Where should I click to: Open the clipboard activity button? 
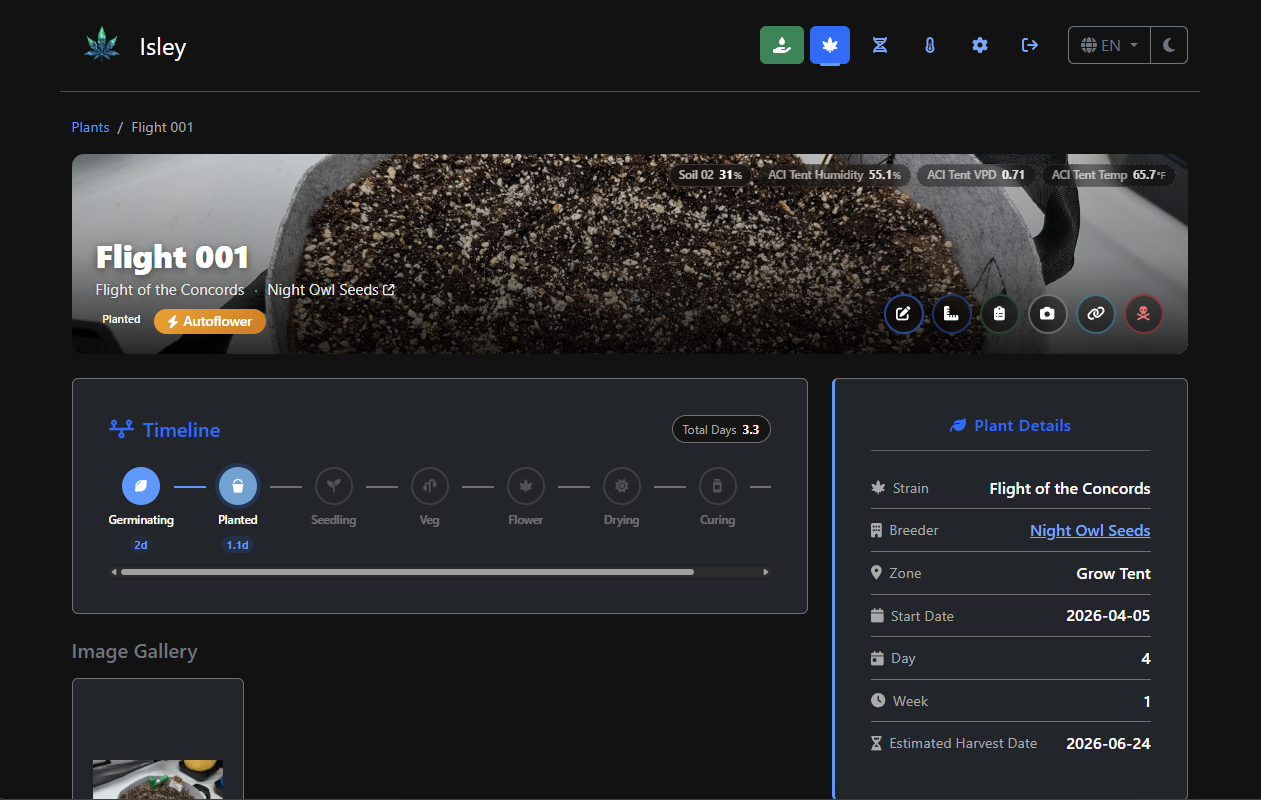click(x=999, y=314)
